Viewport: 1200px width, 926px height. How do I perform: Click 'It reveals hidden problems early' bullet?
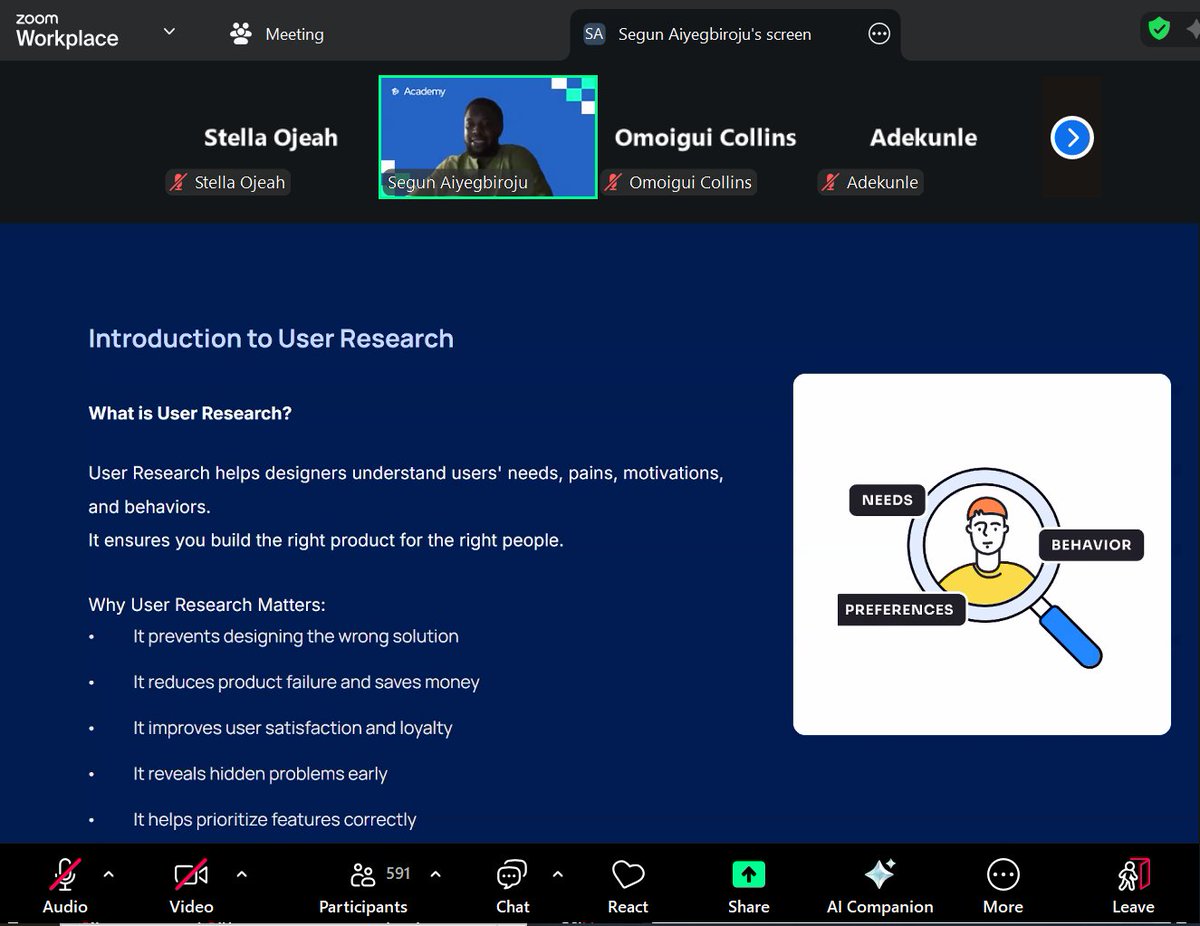coord(260,774)
